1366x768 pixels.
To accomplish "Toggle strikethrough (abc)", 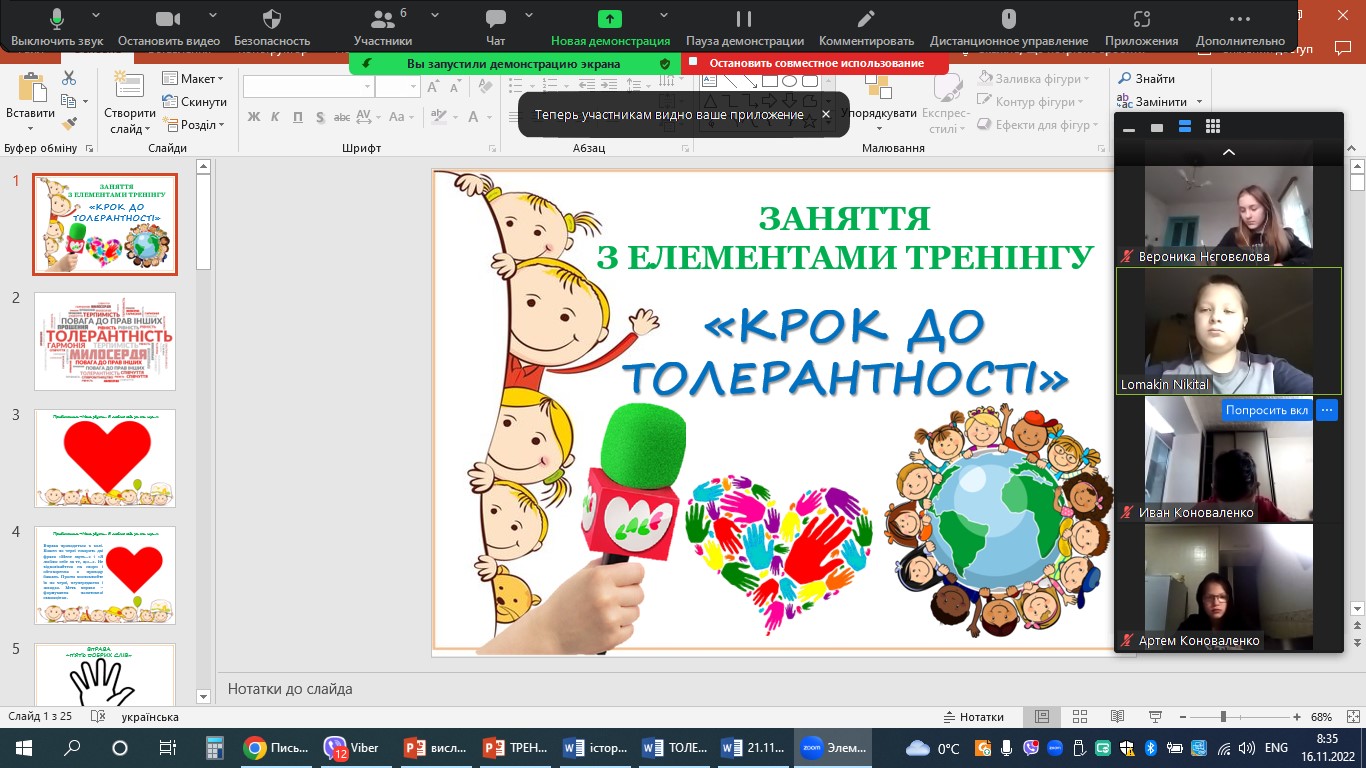I will pyautogui.click(x=342, y=117).
